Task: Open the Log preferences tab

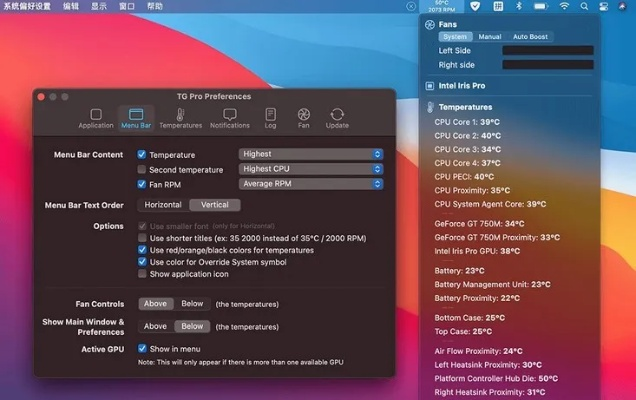Action: coord(271,118)
